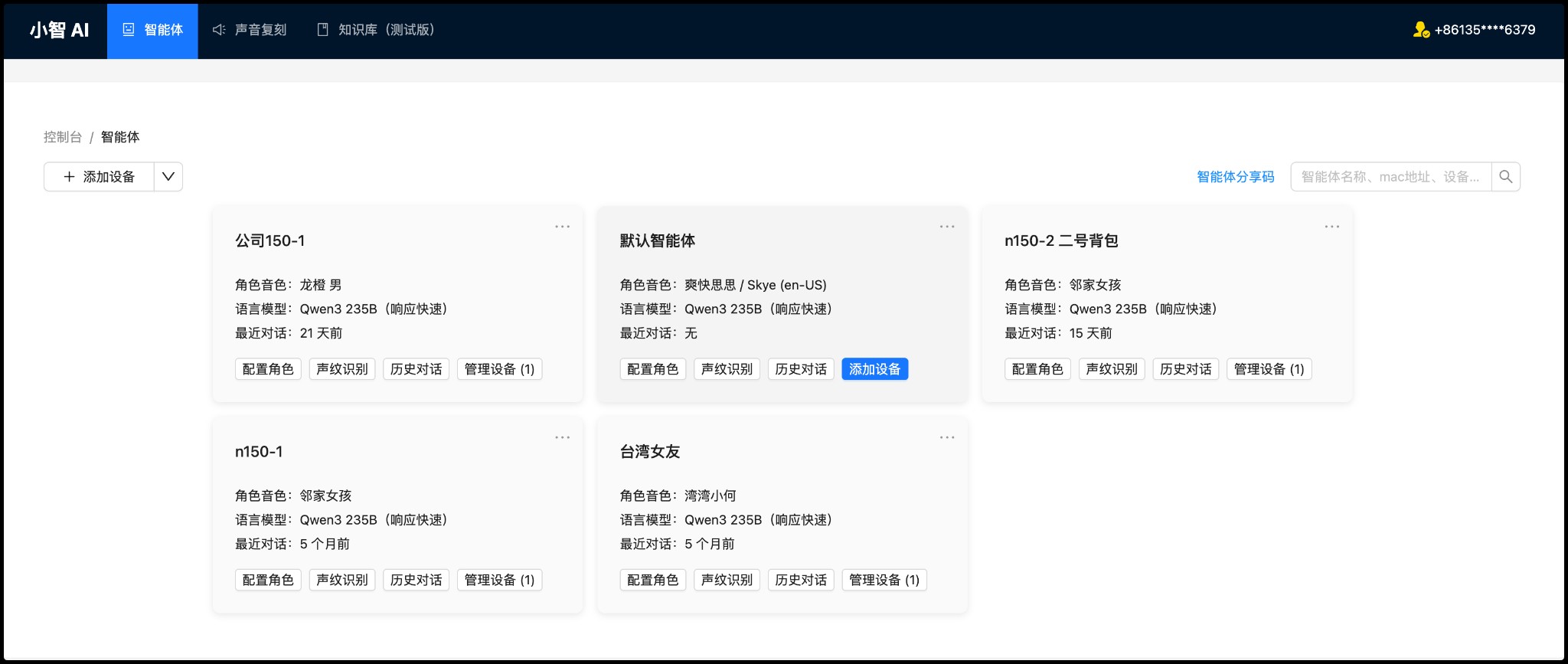Click the user avatar icon
The width and height of the screenshot is (1568, 664).
click(1421, 30)
